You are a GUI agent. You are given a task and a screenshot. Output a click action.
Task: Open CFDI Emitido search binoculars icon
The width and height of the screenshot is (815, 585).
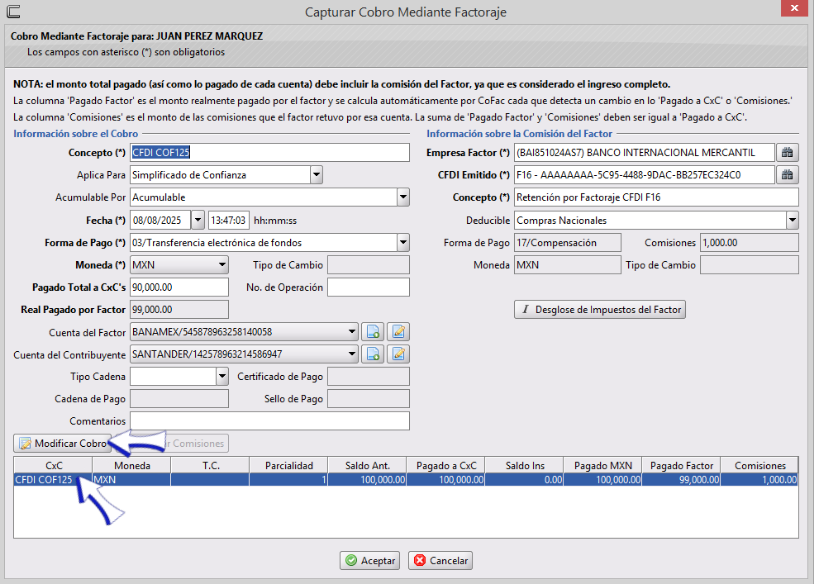pyautogui.click(x=787, y=175)
